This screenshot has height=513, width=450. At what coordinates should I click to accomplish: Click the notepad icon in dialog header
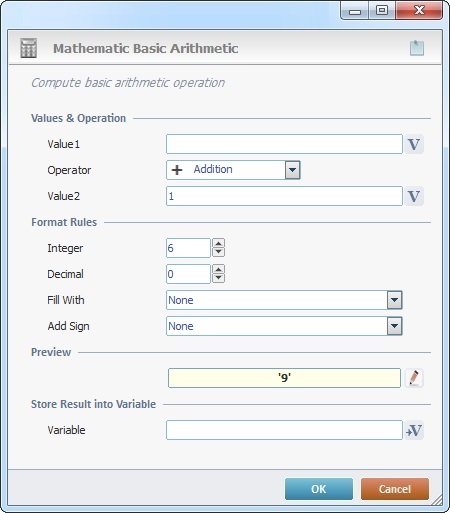tap(417, 48)
